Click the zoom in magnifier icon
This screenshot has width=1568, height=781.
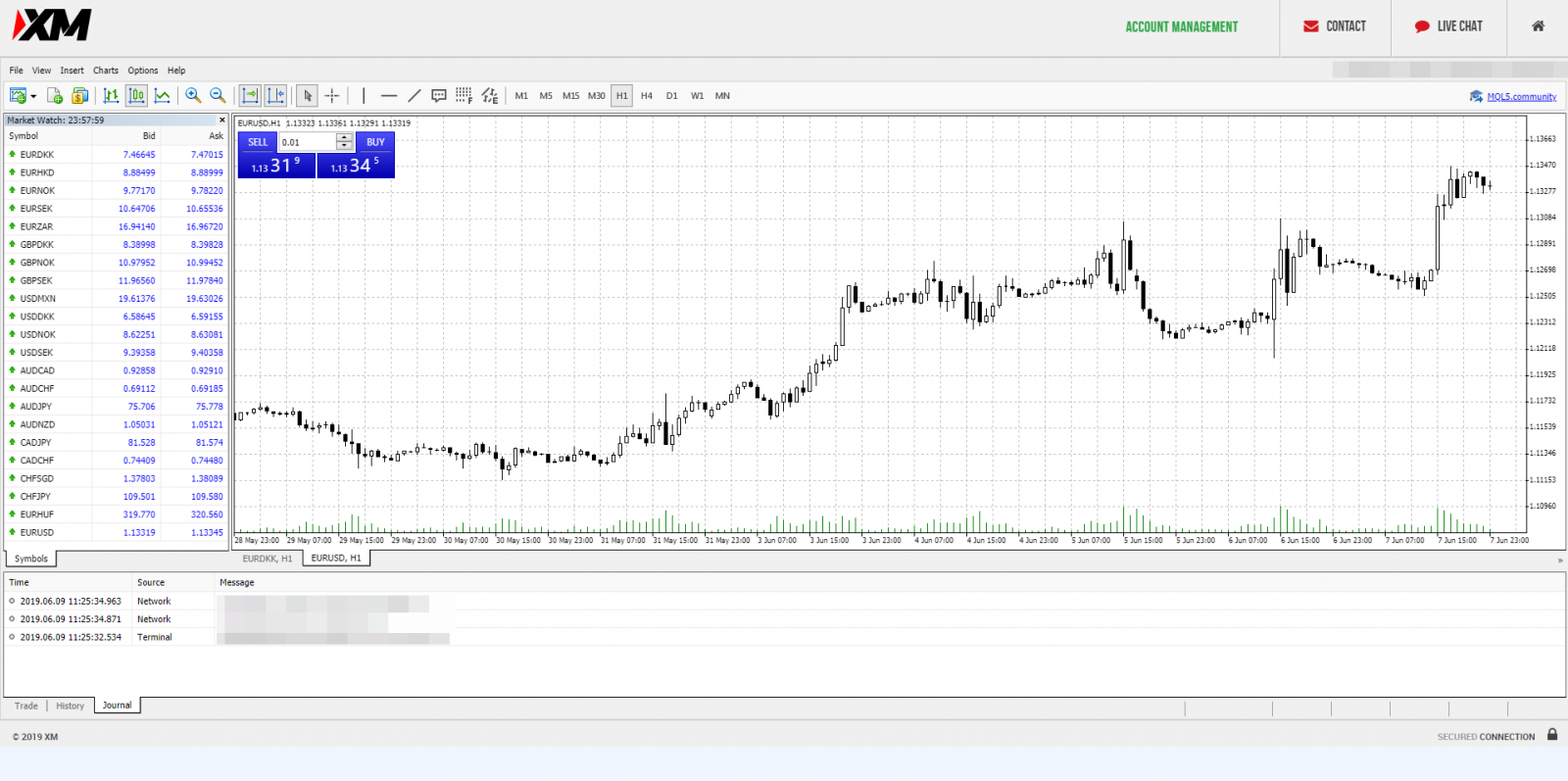[x=193, y=95]
